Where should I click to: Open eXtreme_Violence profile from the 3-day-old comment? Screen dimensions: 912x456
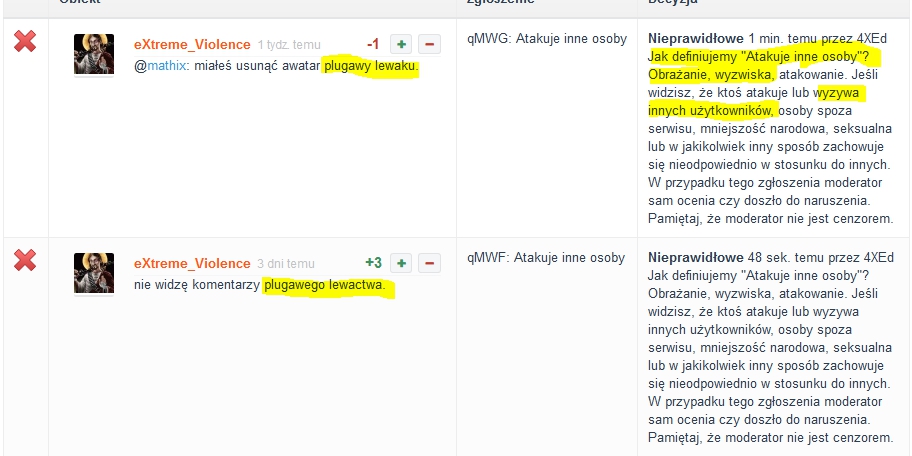[192, 263]
